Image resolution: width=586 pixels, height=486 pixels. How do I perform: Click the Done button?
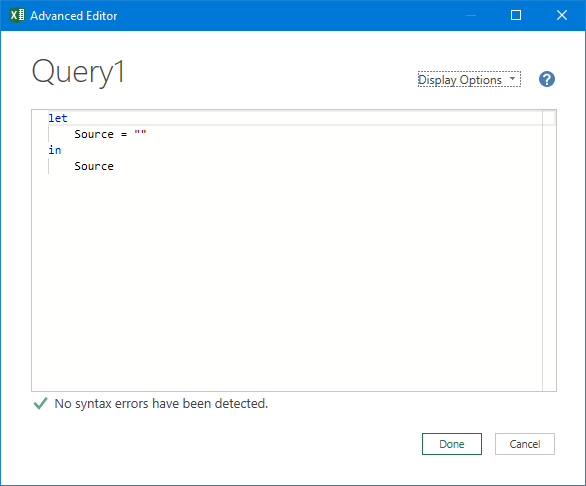tap(451, 444)
